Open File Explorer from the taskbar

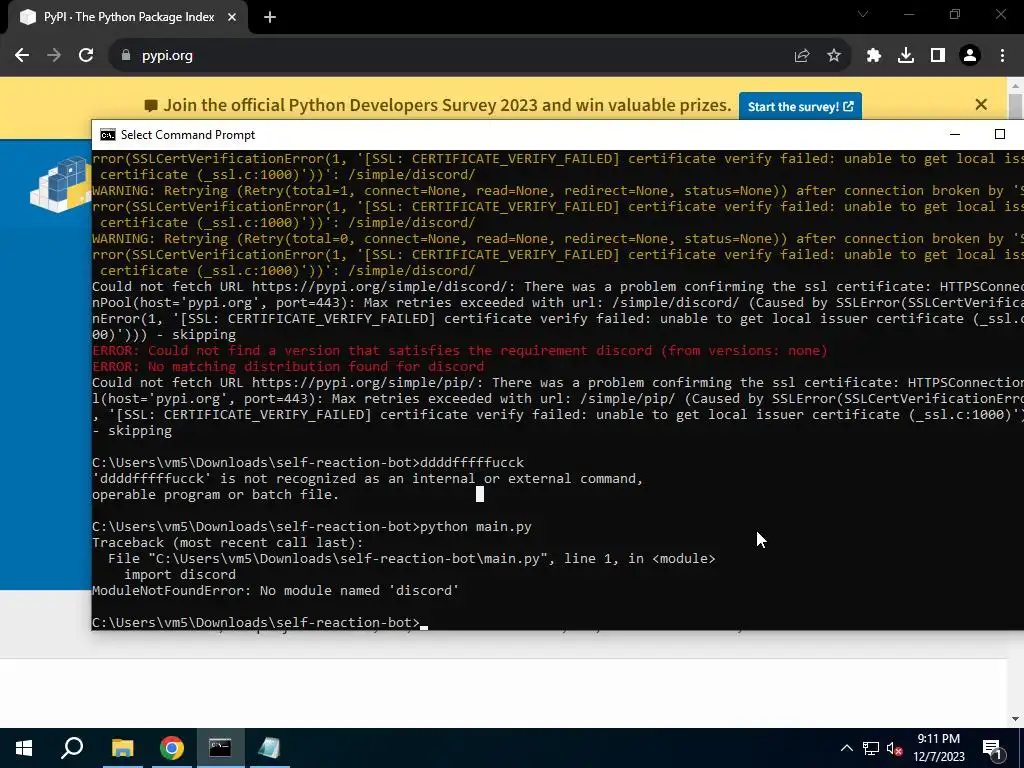coord(122,748)
